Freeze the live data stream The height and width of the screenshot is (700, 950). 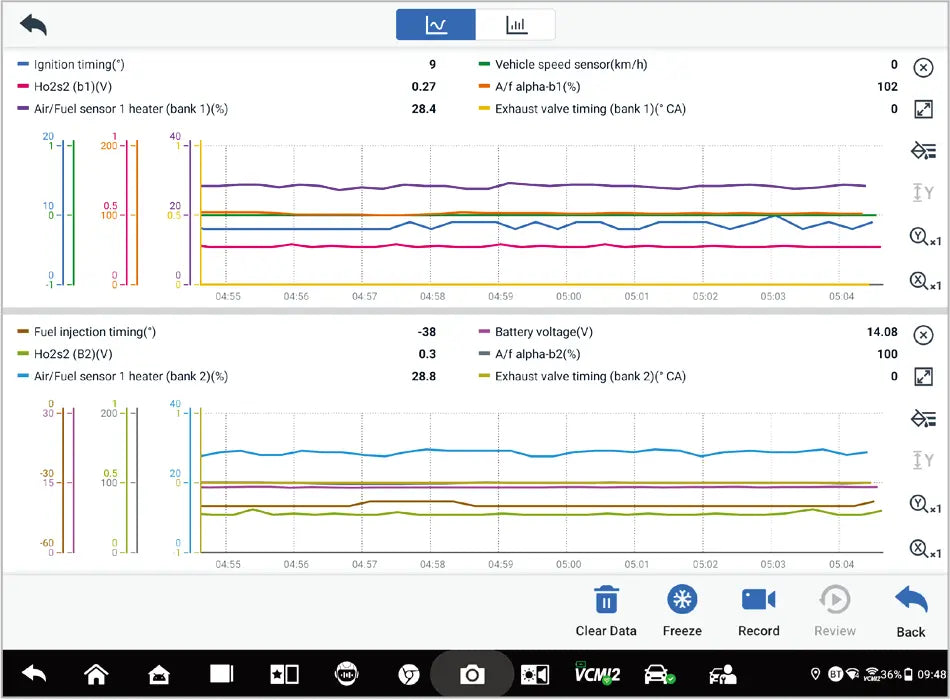coord(682,610)
